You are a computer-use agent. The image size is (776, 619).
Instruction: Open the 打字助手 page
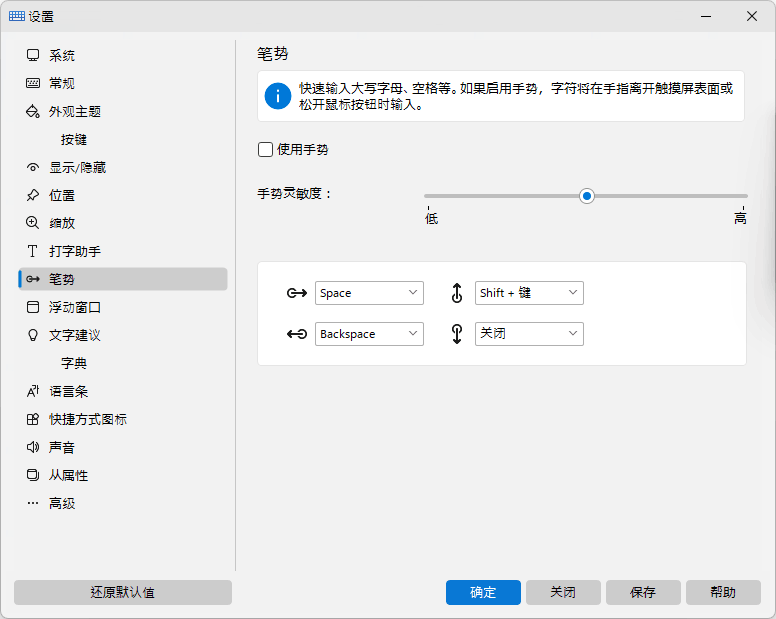click(123, 251)
